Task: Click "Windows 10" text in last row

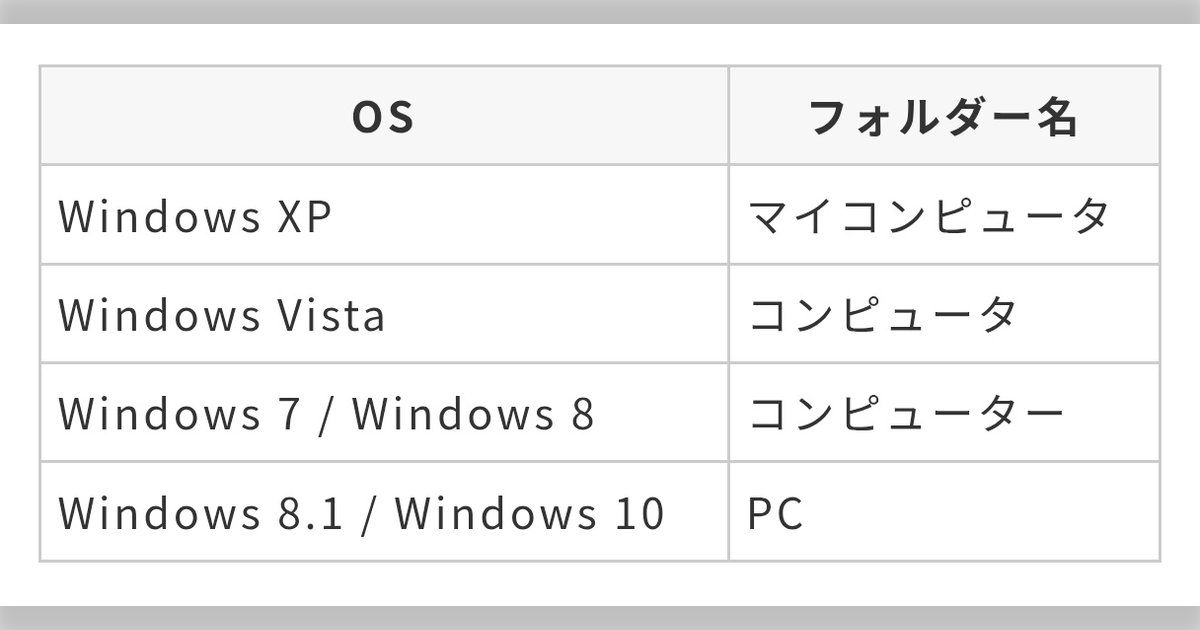Action: (x=529, y=513)
